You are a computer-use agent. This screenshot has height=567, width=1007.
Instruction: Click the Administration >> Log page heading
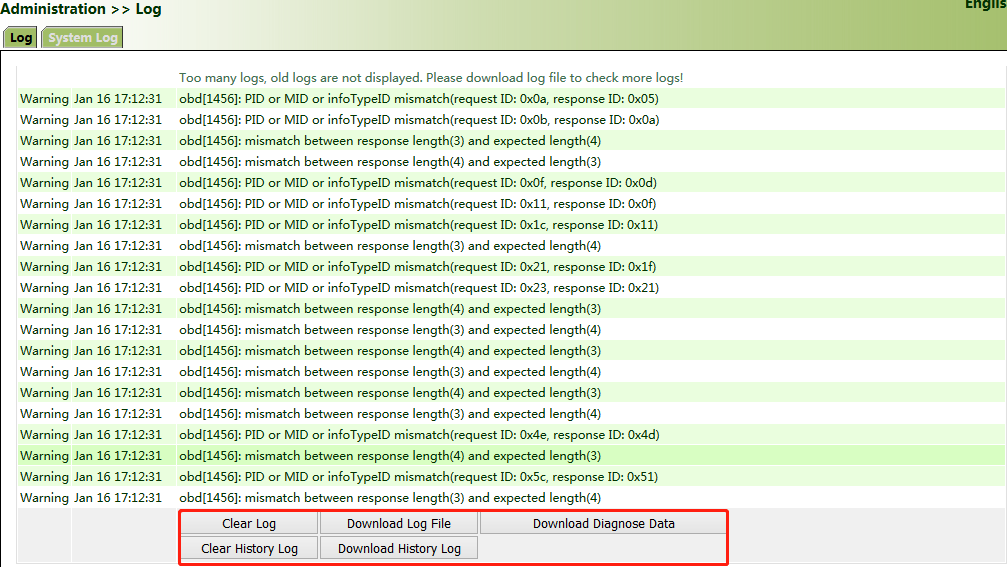click(81, 9)
